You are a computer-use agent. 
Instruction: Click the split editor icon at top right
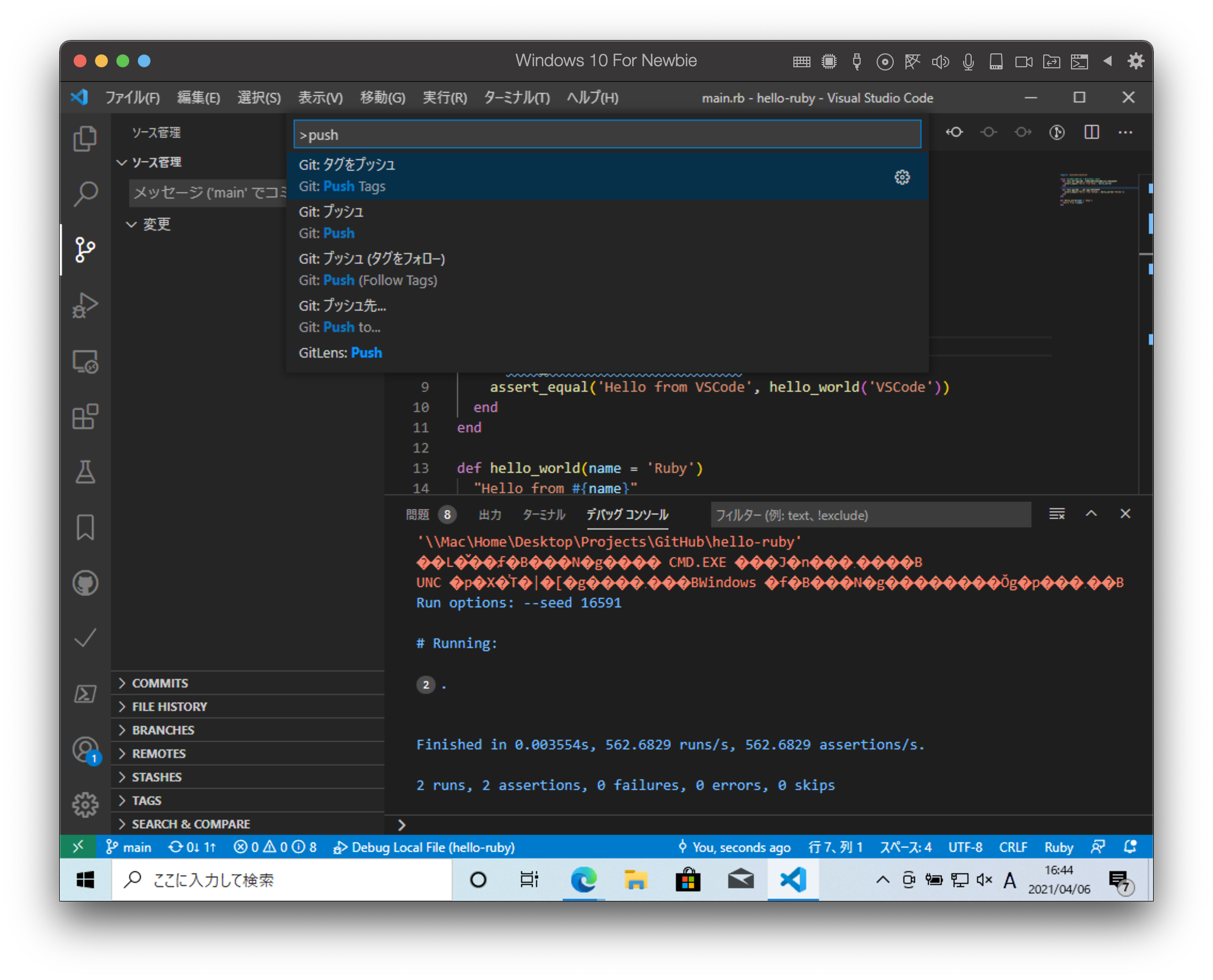1091,132
